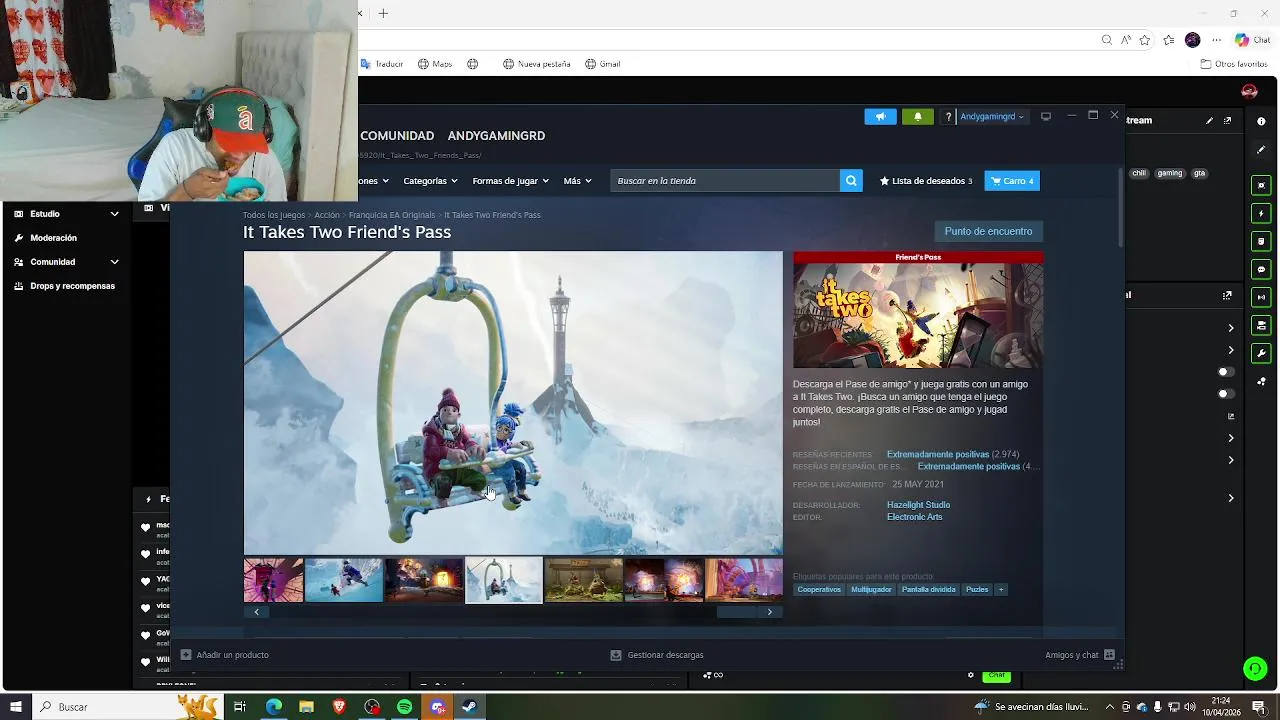Open Gestionar descargas downloads

[x=657, y=655]
